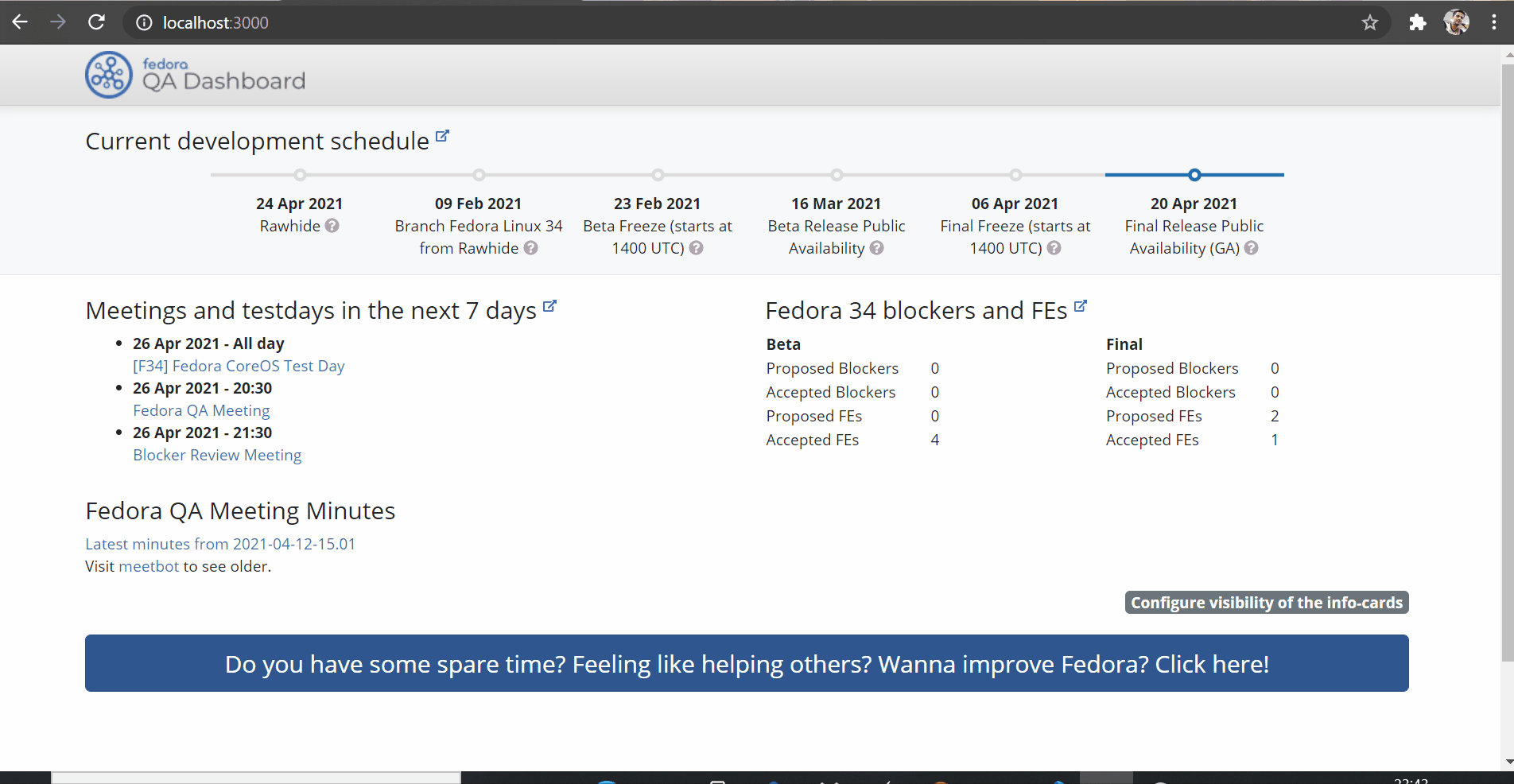Open Latest minutes from 2021-04-12-15.01

(x=220, y=544)
